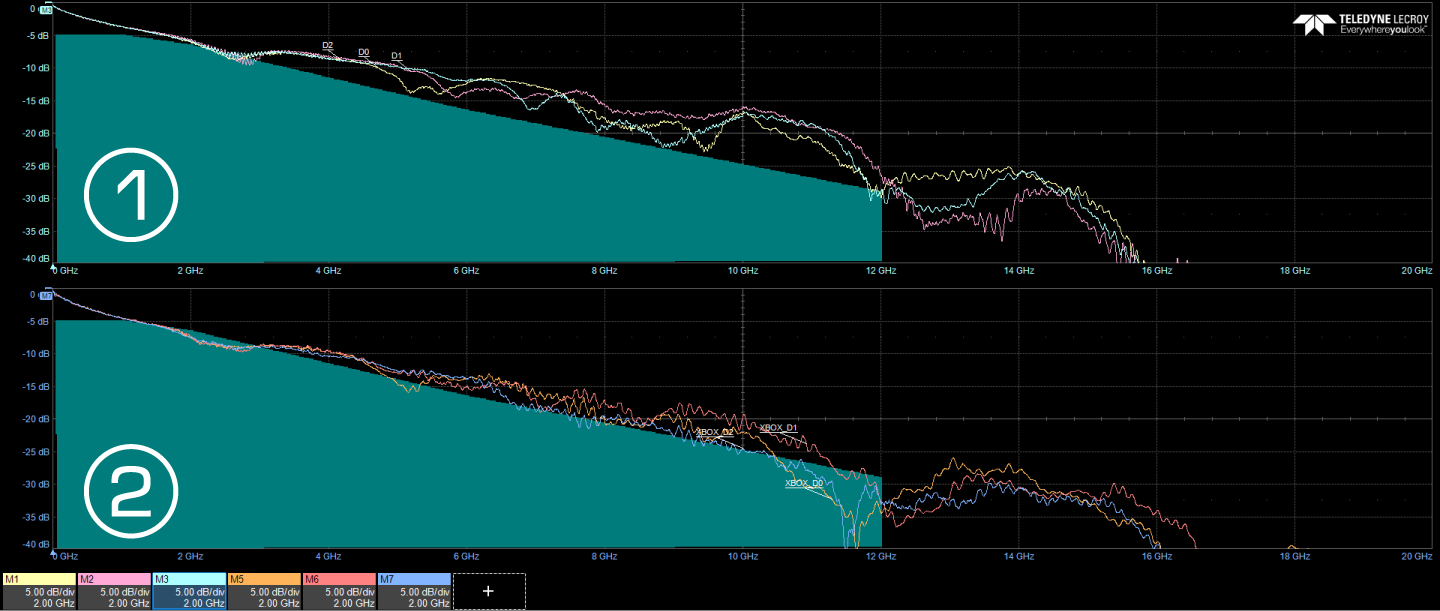Open the M7 trace descriptor box
1440x611 pixels.
[414, 591]
